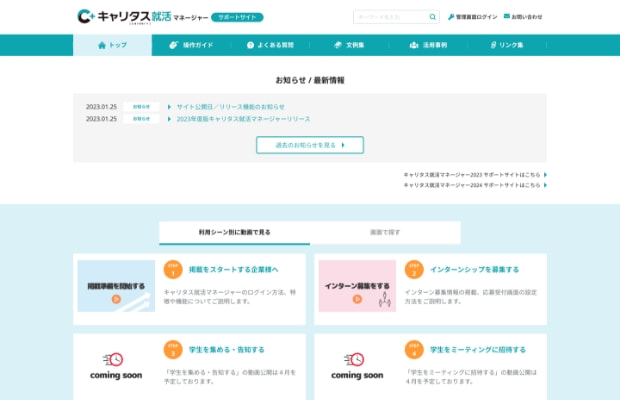Viewport: 620px width, 400px height.
Task: Click the お知らせ tag beside サイト公開日 news
Action: coord(141,107)
